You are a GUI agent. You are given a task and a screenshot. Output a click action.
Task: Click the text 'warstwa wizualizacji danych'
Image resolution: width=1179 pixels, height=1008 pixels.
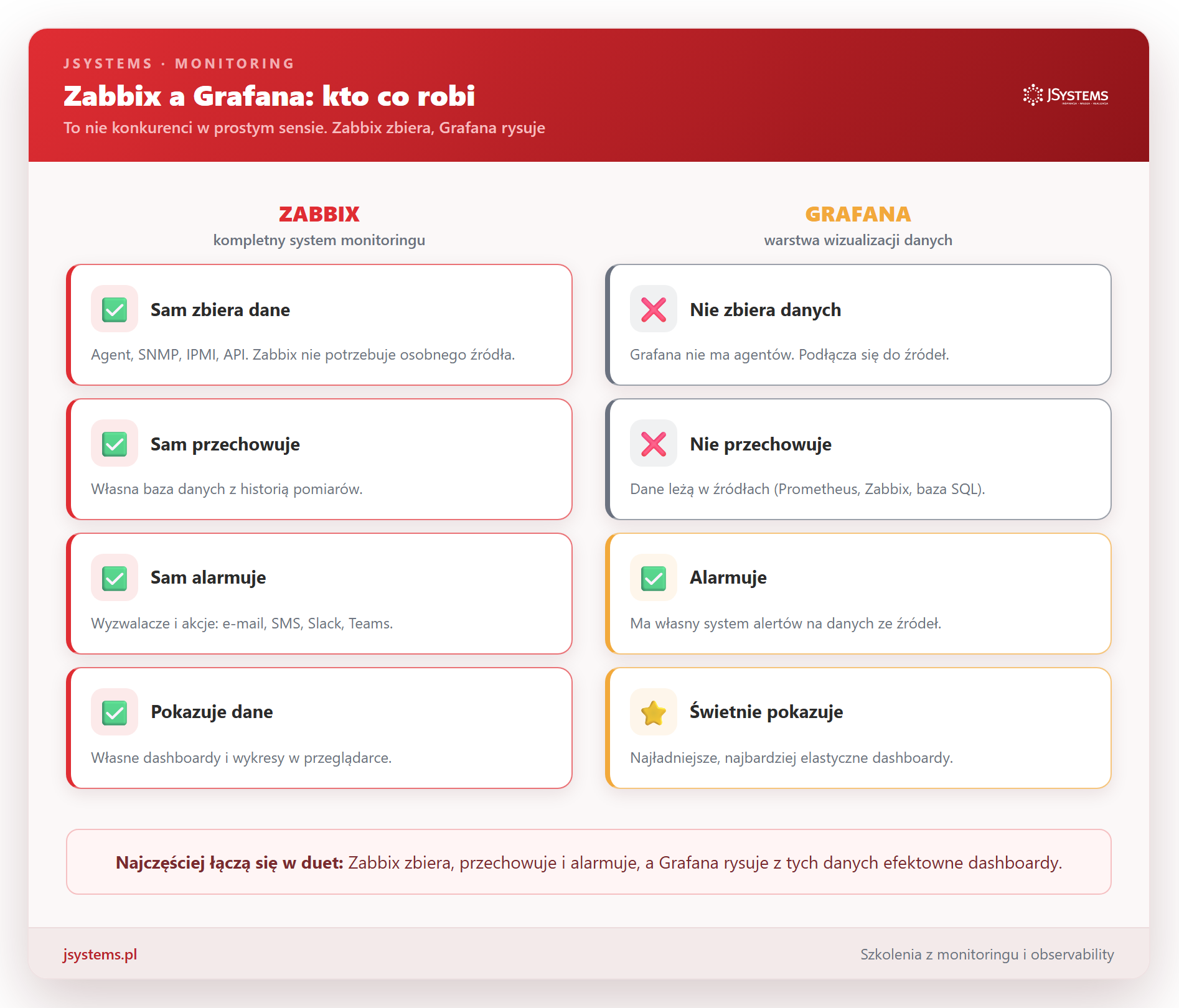click(858, 240)
